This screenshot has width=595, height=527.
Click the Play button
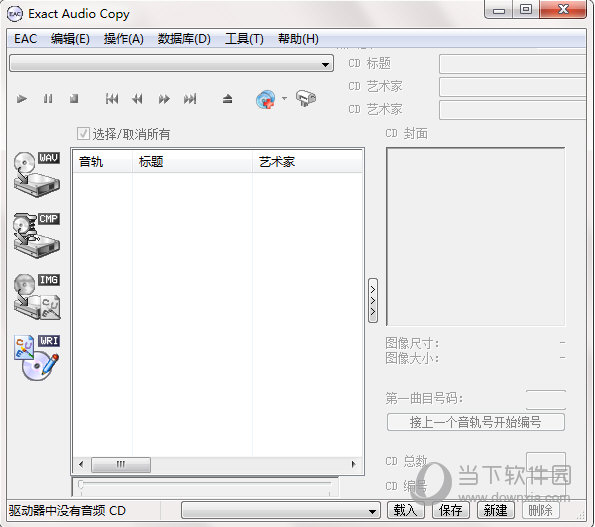click(22, 99)
